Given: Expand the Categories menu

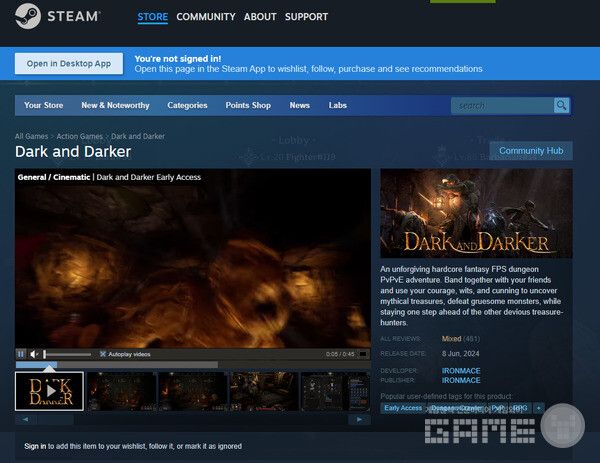Looking at the screenshot, I should click(x=187, y=105).
